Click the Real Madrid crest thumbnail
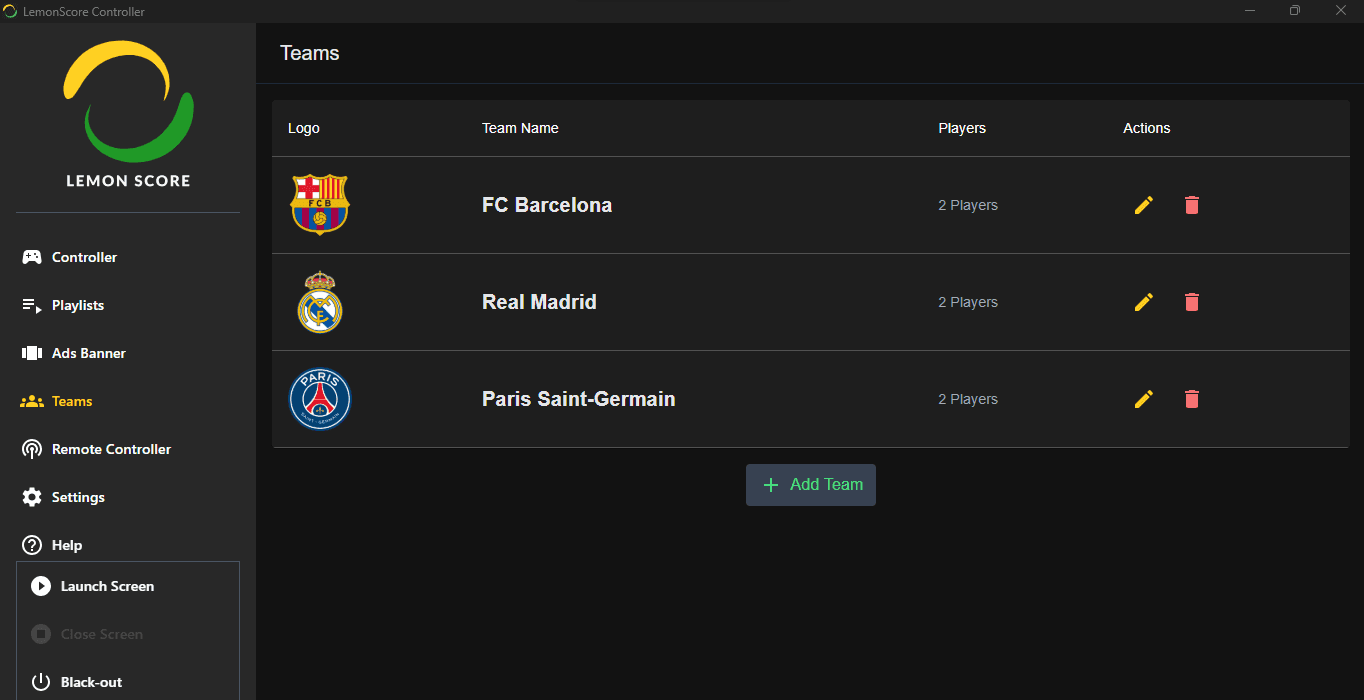This screenshot has width=1364, height=700. tap(320, 302)
